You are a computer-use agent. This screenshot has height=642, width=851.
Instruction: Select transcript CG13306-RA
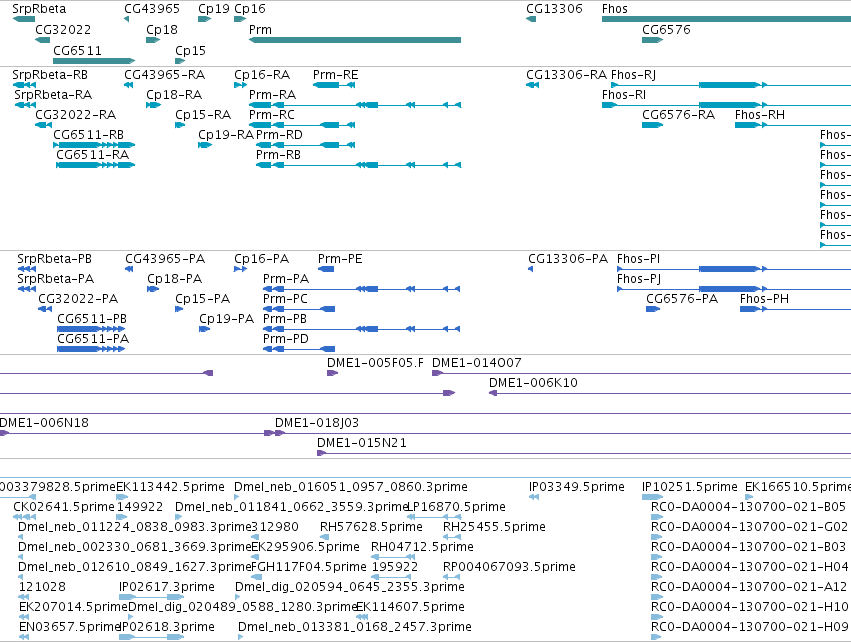pyautogui.click(x=566, y=75)
